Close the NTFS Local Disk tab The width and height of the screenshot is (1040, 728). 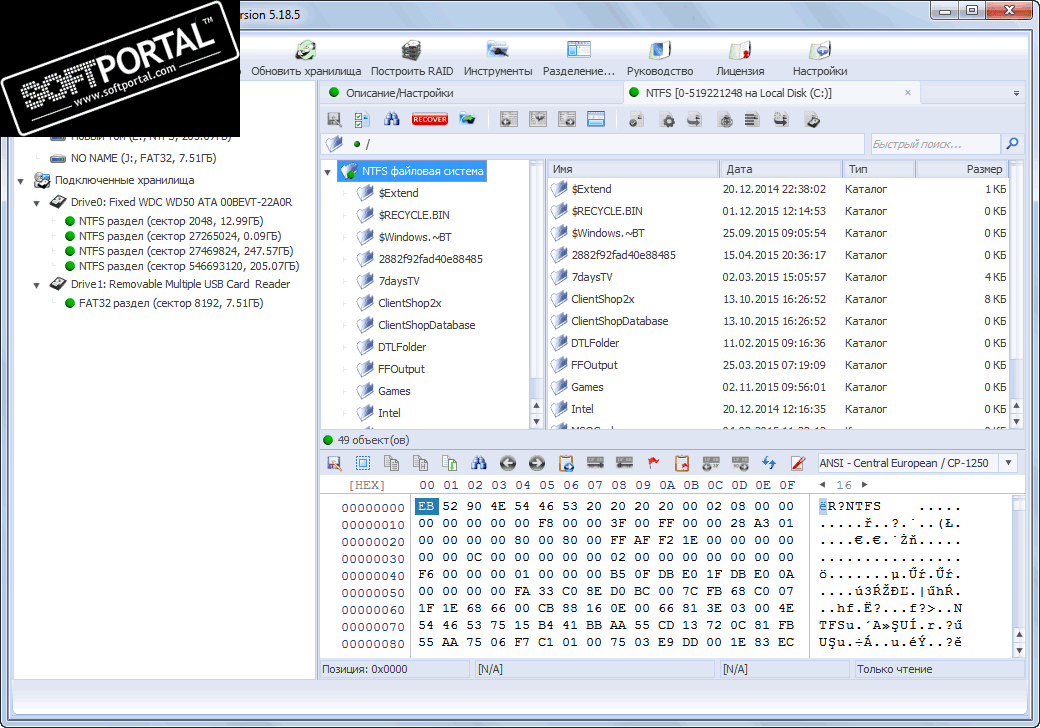pyautogui.click(x=907, y=93)
